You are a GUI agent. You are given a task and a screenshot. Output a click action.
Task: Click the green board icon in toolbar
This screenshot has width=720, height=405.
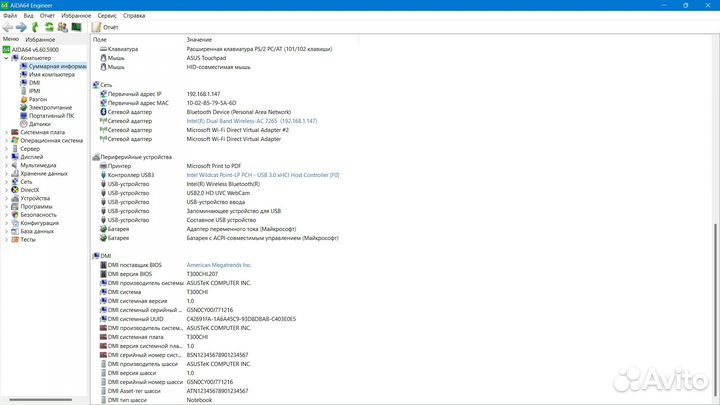[76, 27]
